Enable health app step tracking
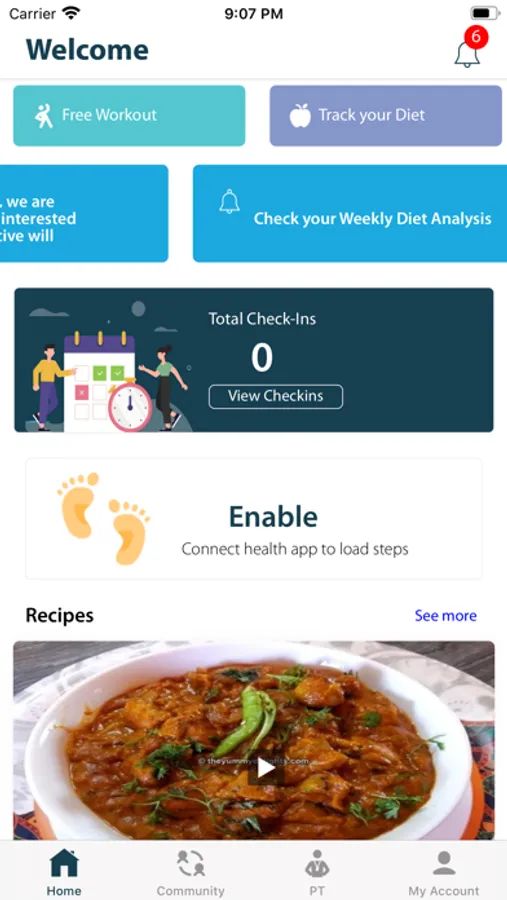This screenshot has width=507, height=900. [254, 518]
